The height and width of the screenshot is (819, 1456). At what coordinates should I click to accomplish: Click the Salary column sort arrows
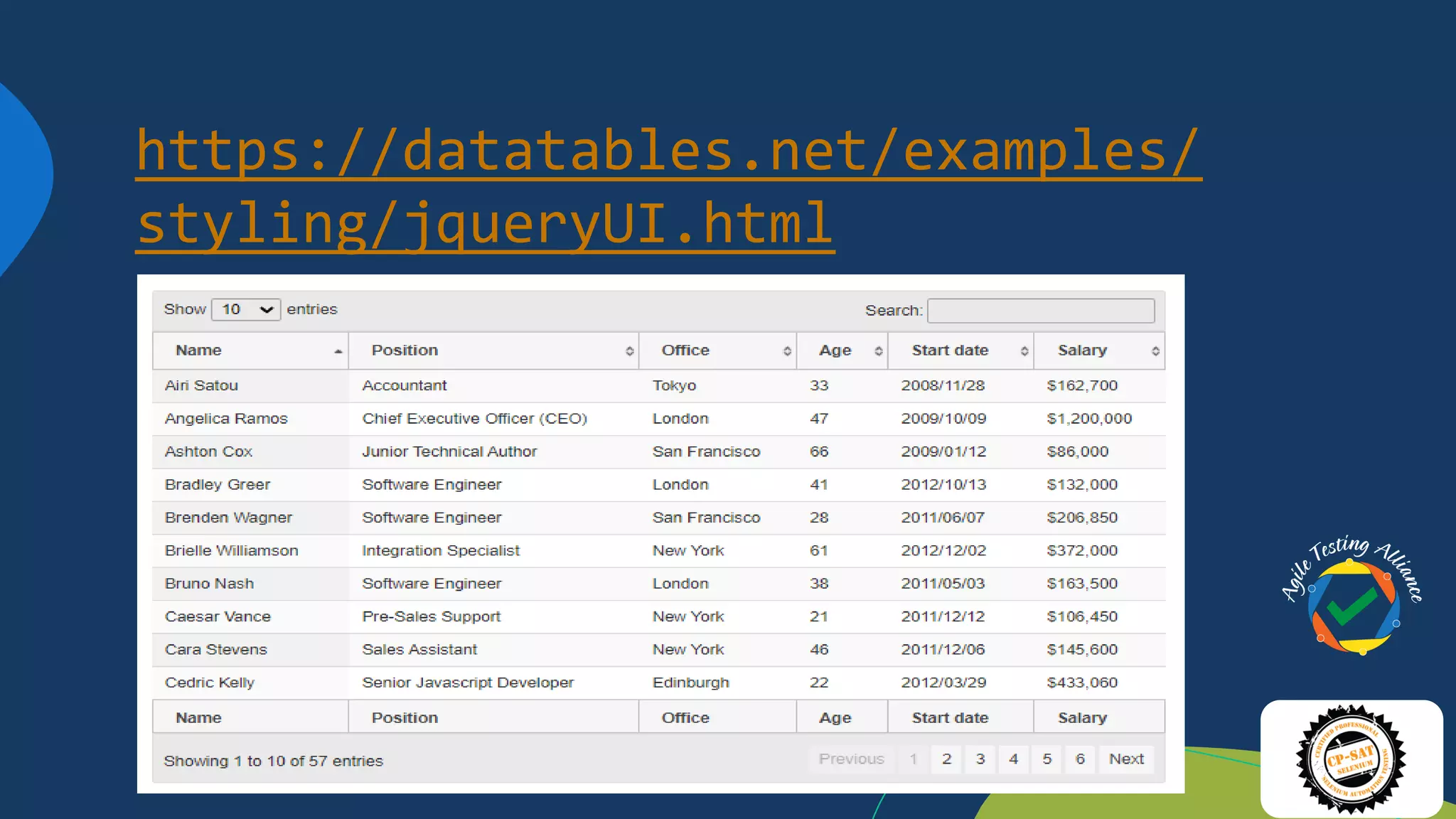click(x=1155, y=351)
